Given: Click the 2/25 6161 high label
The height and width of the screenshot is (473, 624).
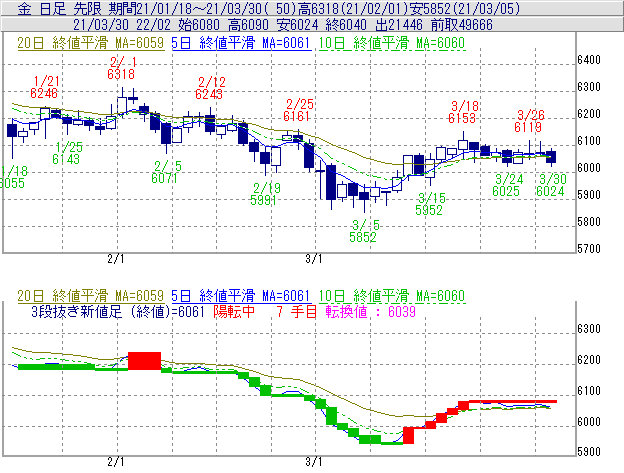Looking at the screenshot, I should 298,110.
